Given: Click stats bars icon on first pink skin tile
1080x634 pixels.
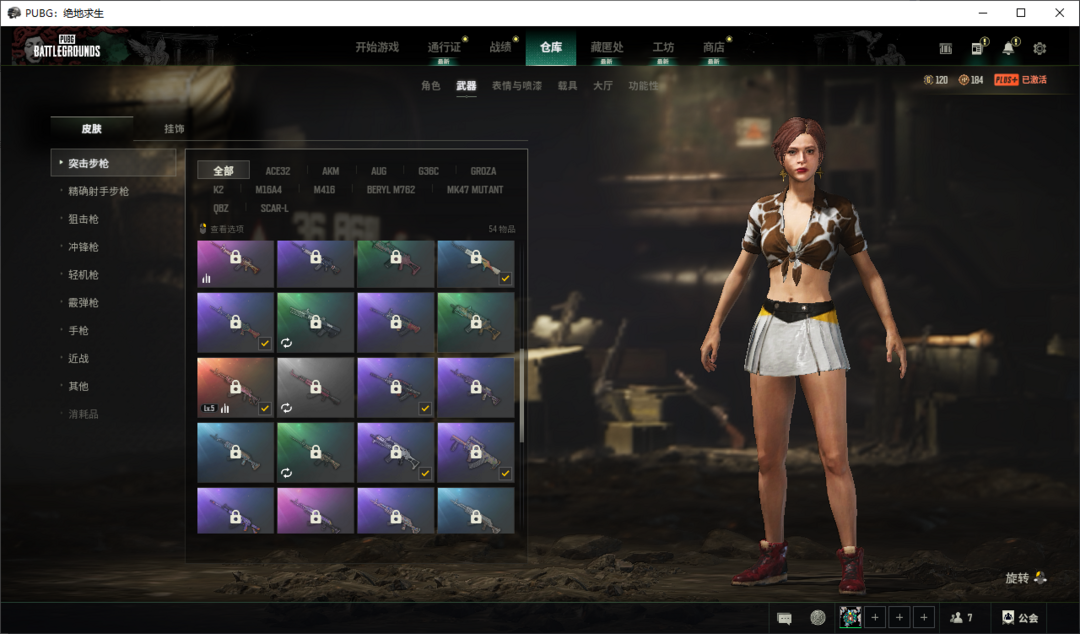Looking at the screenshot, I should (206, 278).
